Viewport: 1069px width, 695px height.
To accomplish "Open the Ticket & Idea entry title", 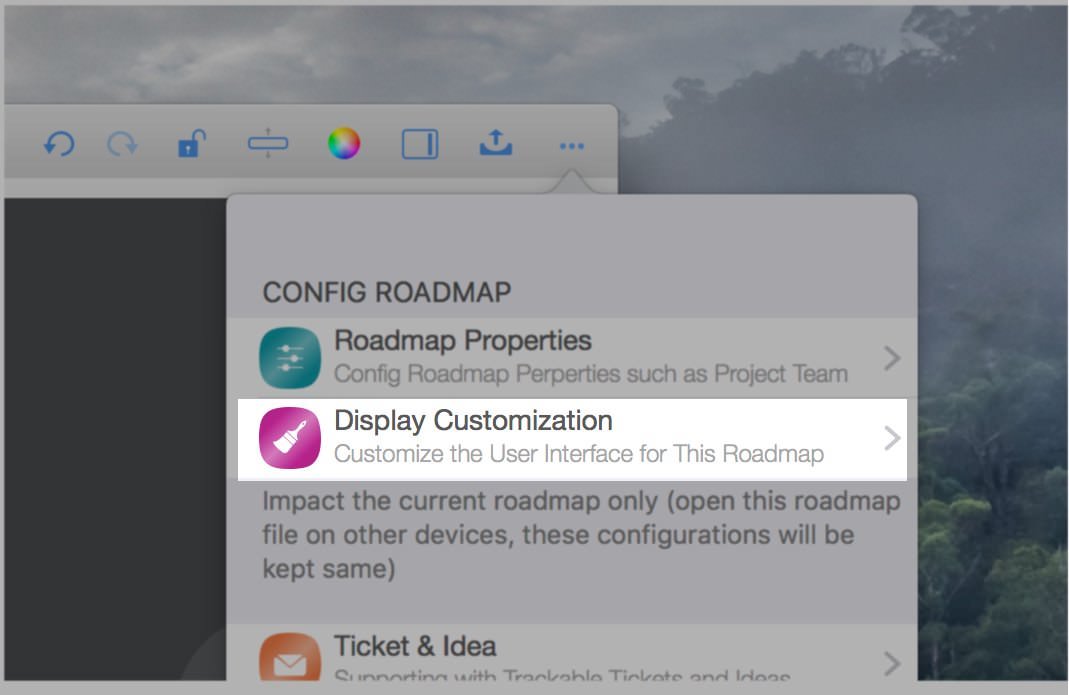I will (x=415, y=647).
